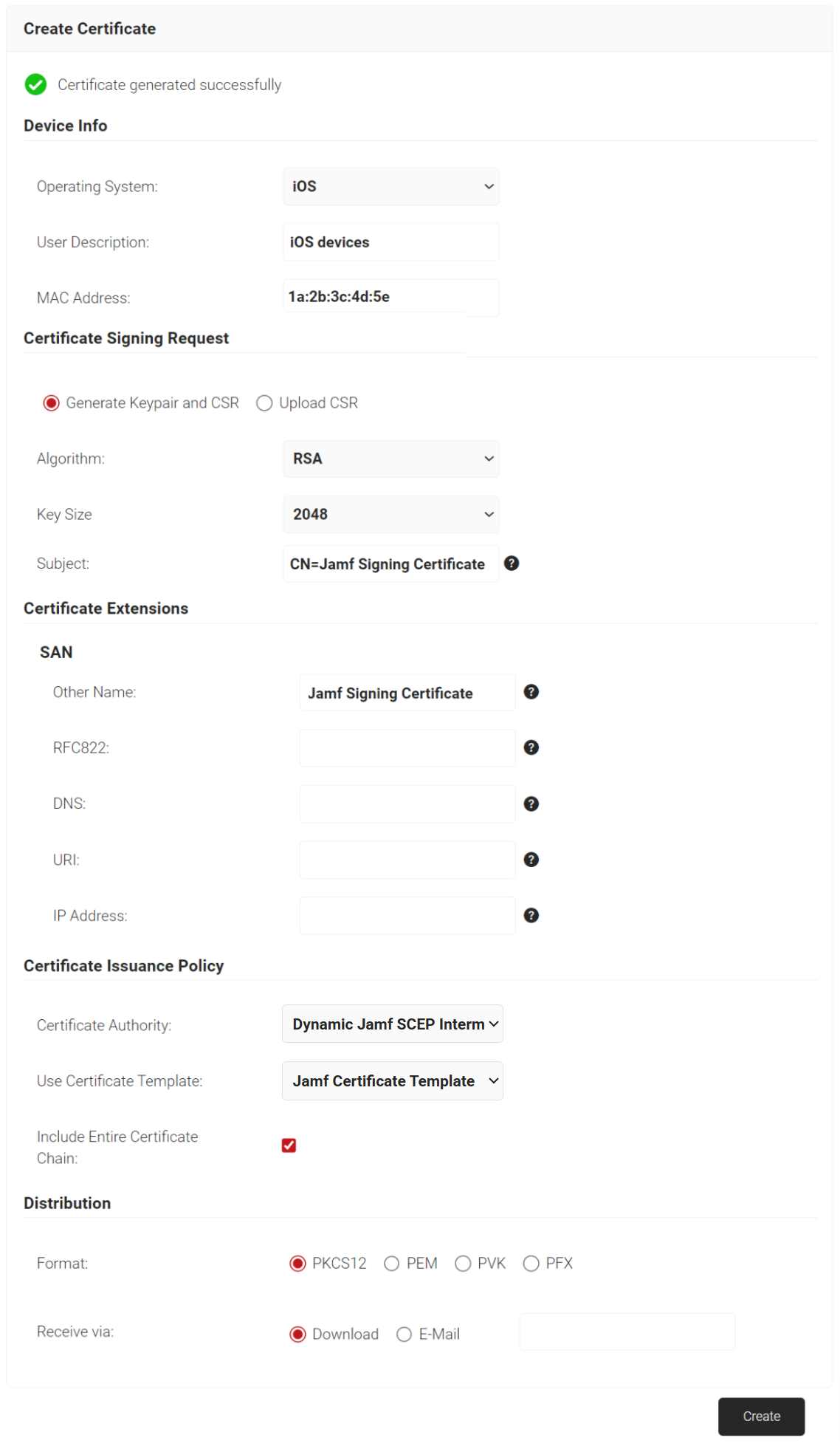The width and height of the screenshot is (840, 1449).
Task: Choose PFX format option
Action: (531, 1264)
